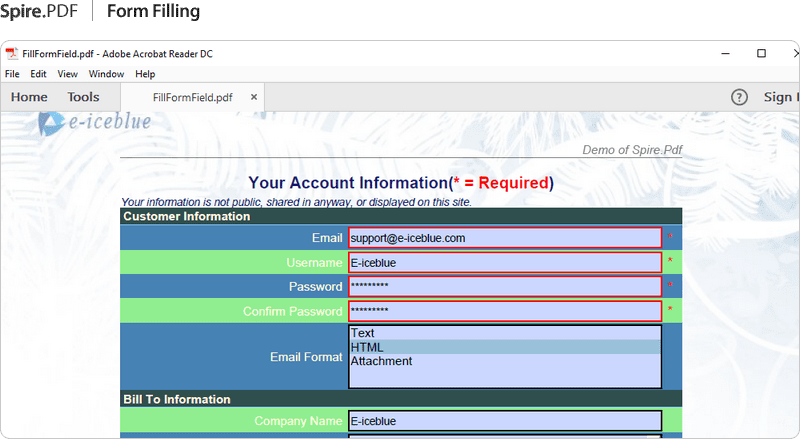
Task: Open the Help menu
Action: tap(145, 74)
